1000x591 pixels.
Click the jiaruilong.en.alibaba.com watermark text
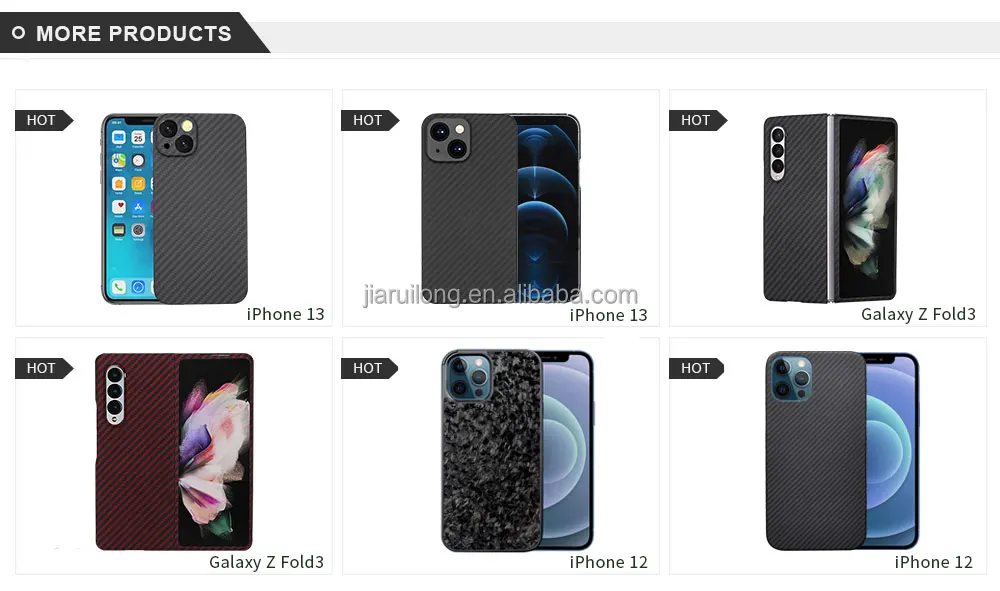[501, 295]
